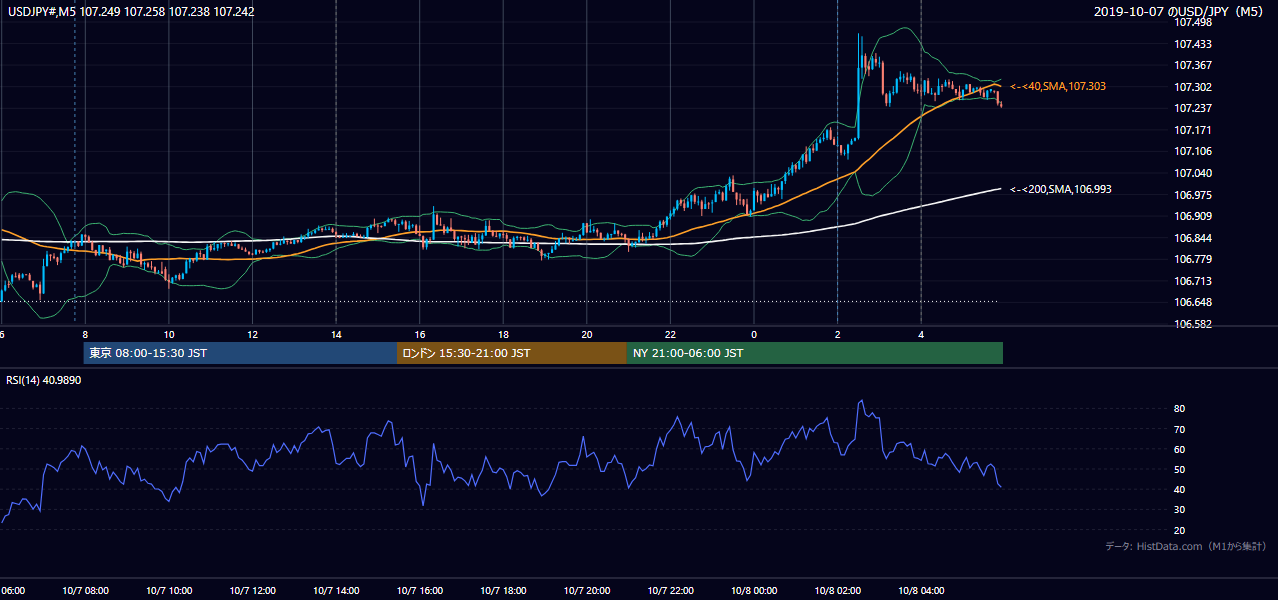Click the 40 SMA 107.303 label
1278x600 pixels.
click(x=1058, y=87)
